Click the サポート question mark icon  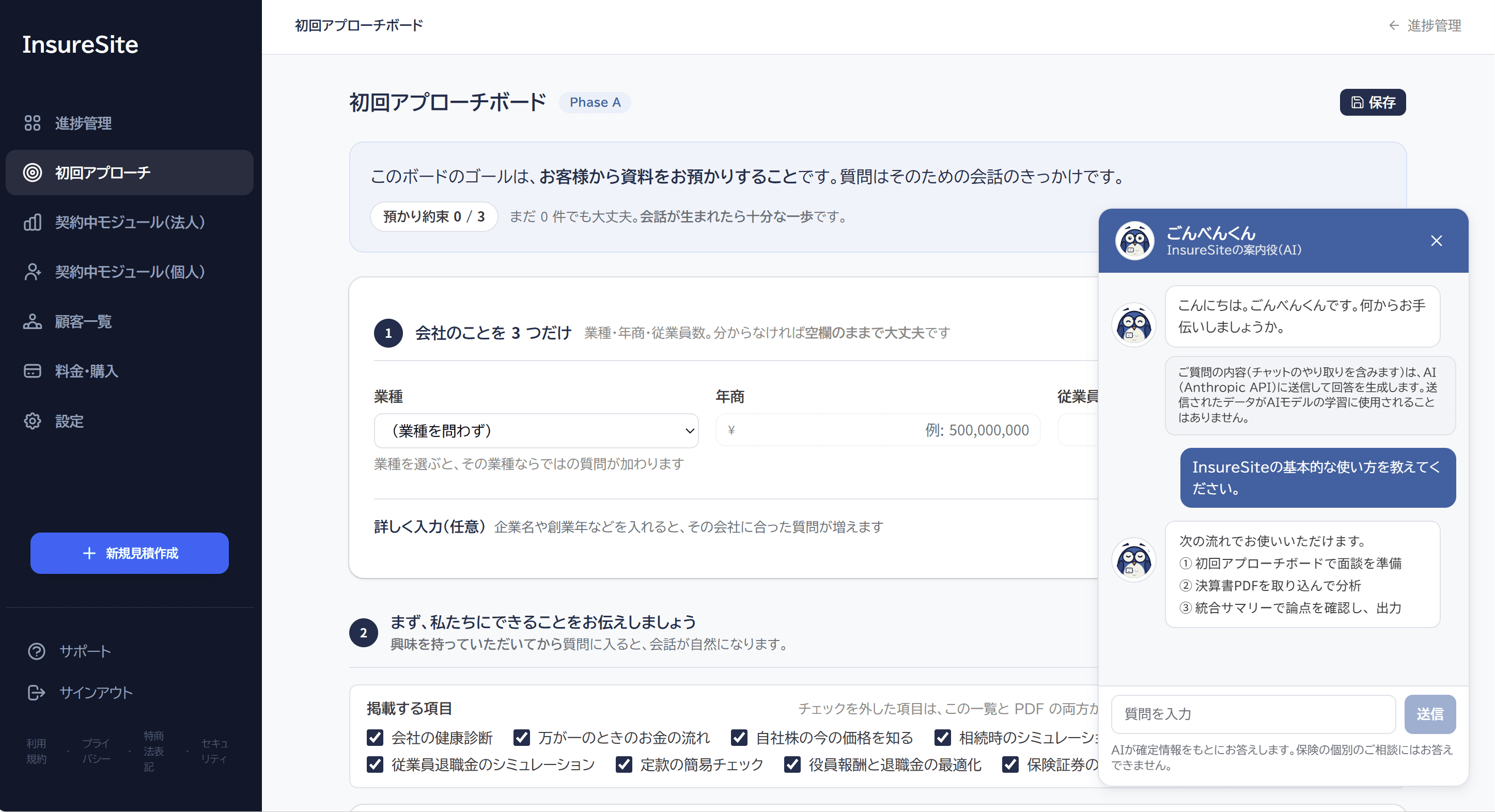click(x=37, y=651)
